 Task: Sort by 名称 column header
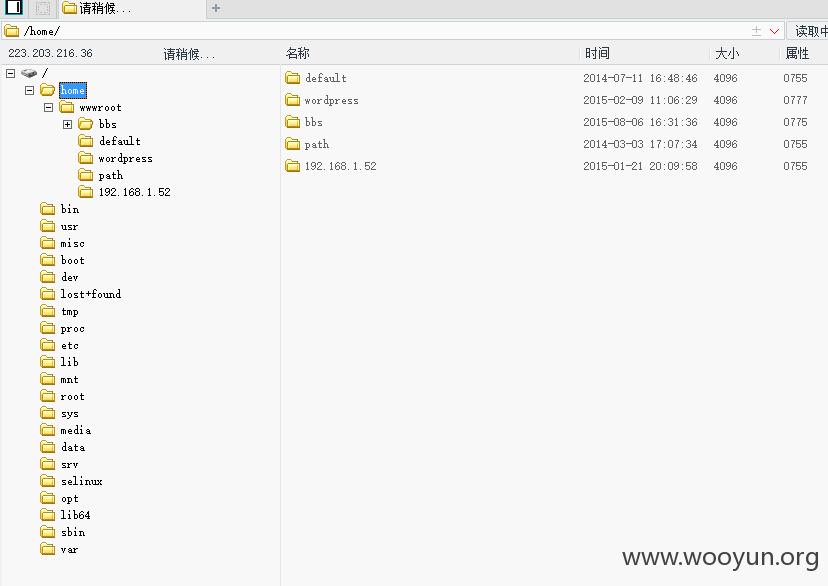[297, 53]
